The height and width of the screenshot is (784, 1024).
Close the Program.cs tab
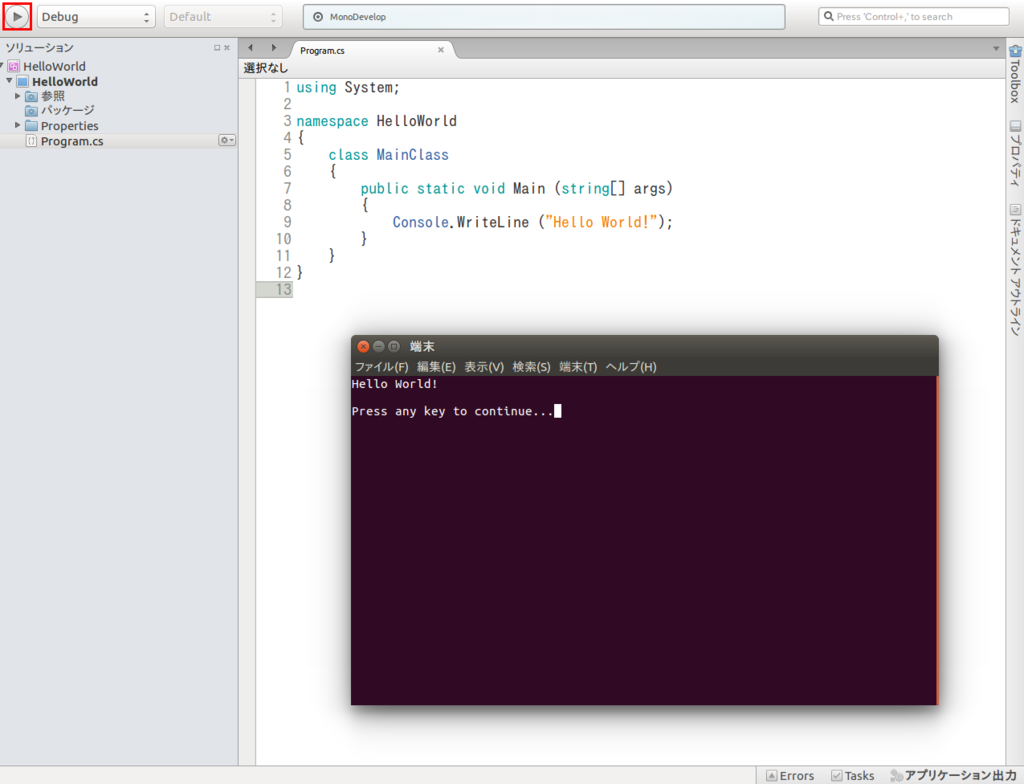pyautogui.click(x=441, y=50)
